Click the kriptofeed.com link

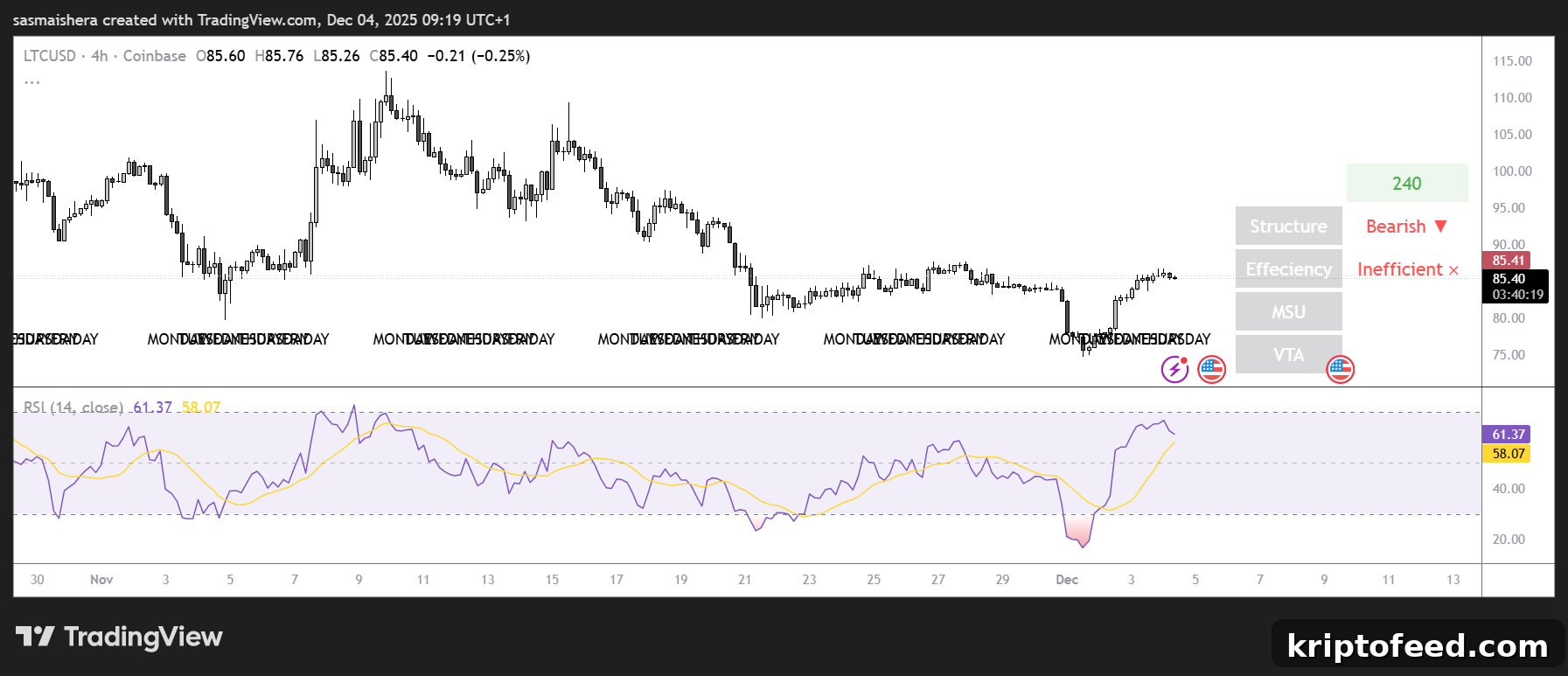coord(1418,645)
